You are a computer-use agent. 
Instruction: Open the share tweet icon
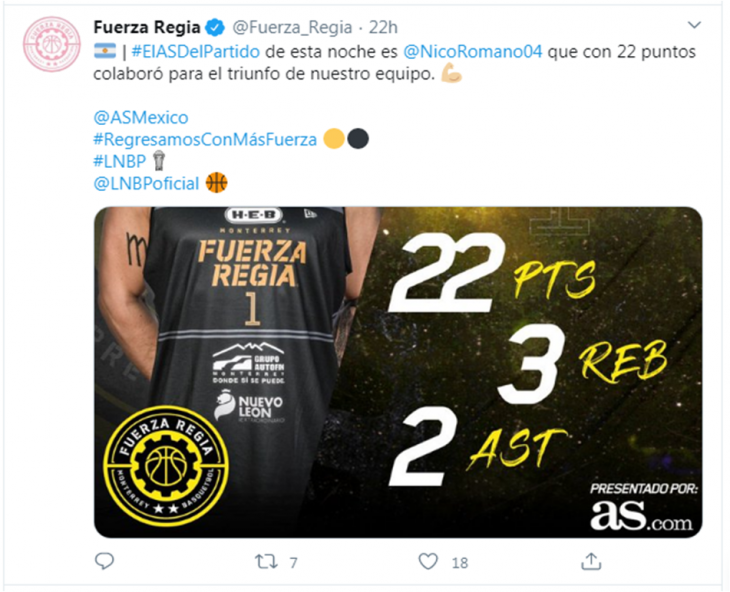coord(591,561)
